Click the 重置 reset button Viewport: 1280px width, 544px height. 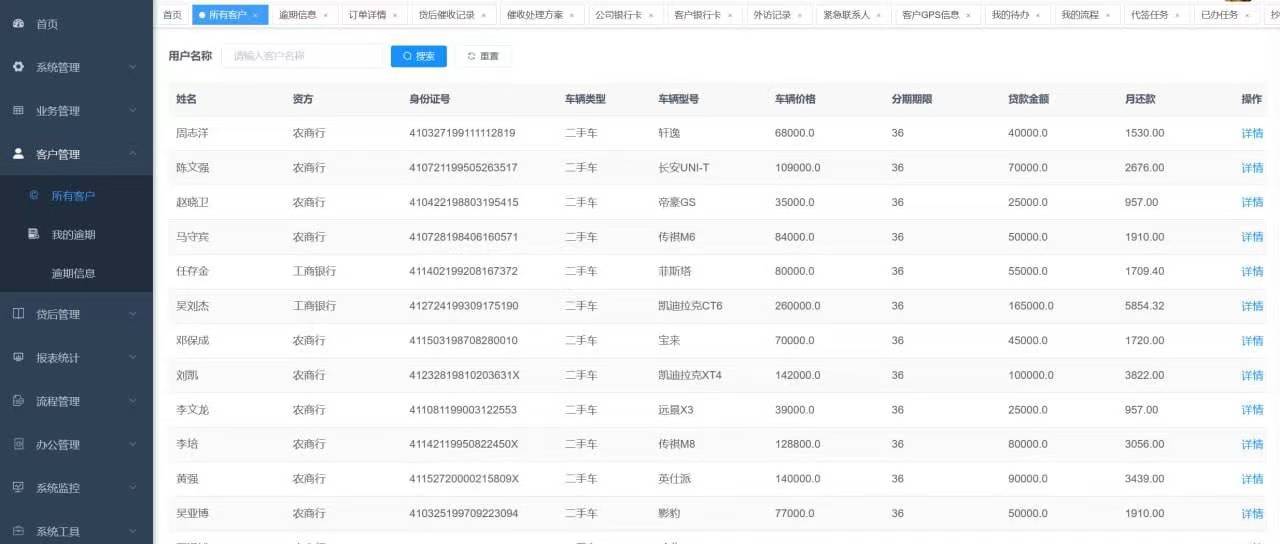coord(483,56)
